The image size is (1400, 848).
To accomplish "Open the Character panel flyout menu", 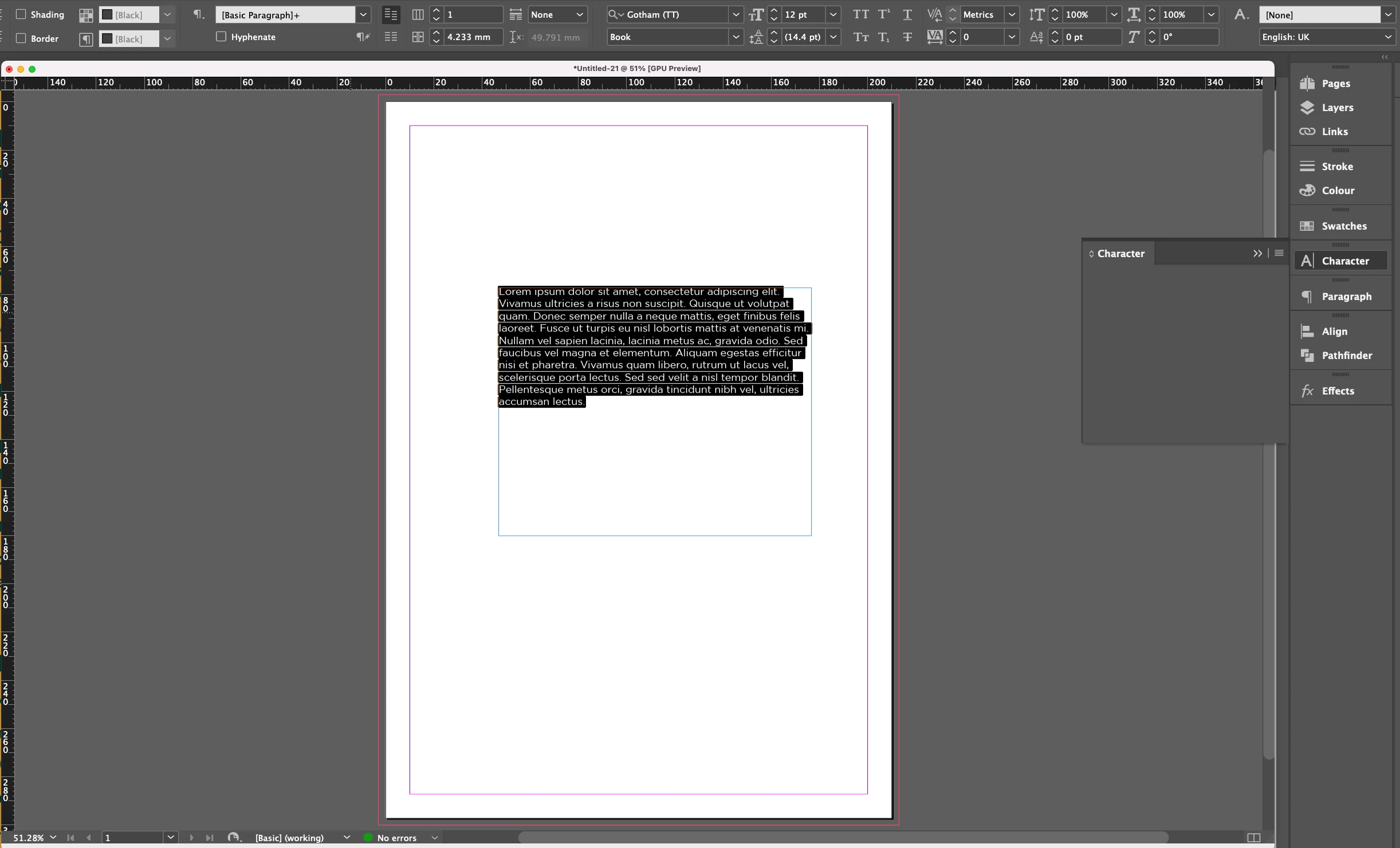I will click(1279, 253).
